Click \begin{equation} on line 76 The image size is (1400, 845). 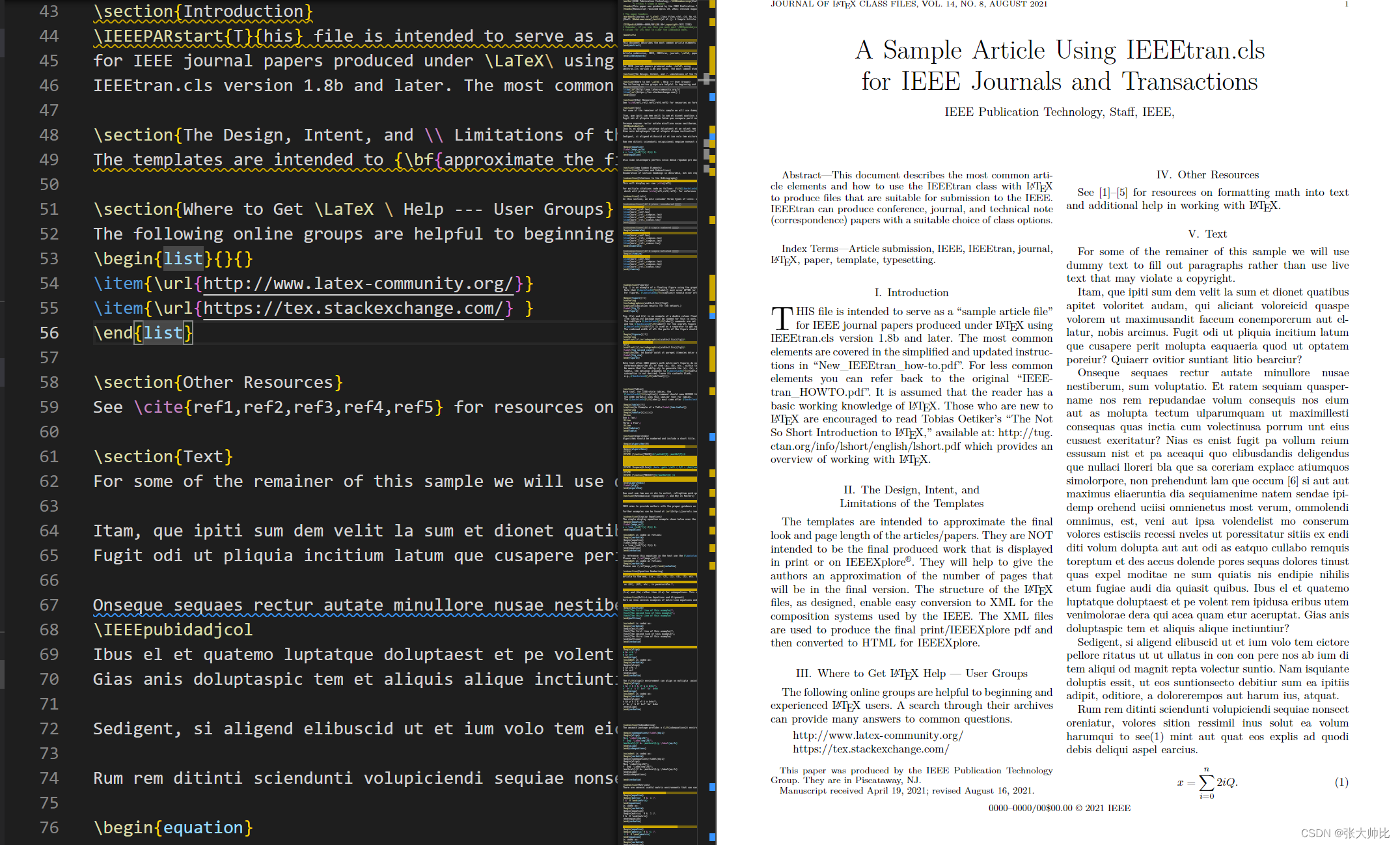click(173, 827)
